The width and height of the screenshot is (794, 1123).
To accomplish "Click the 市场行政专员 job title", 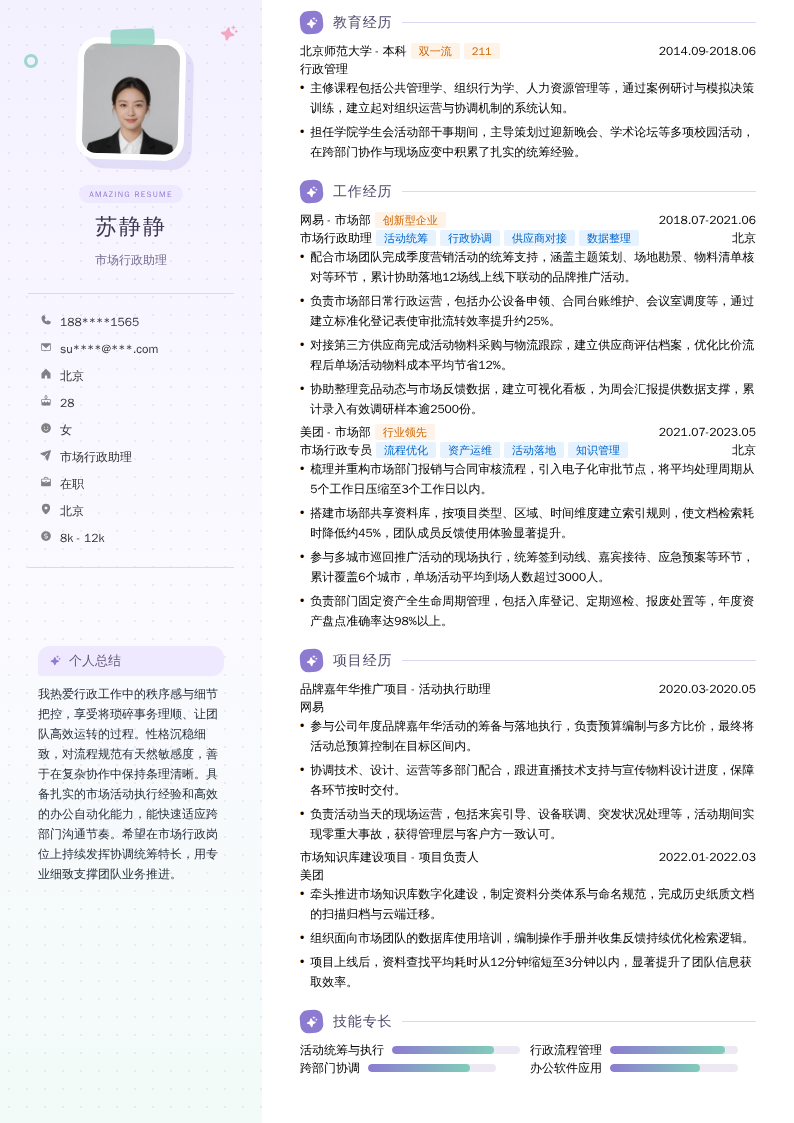I will tap(336, 450).
